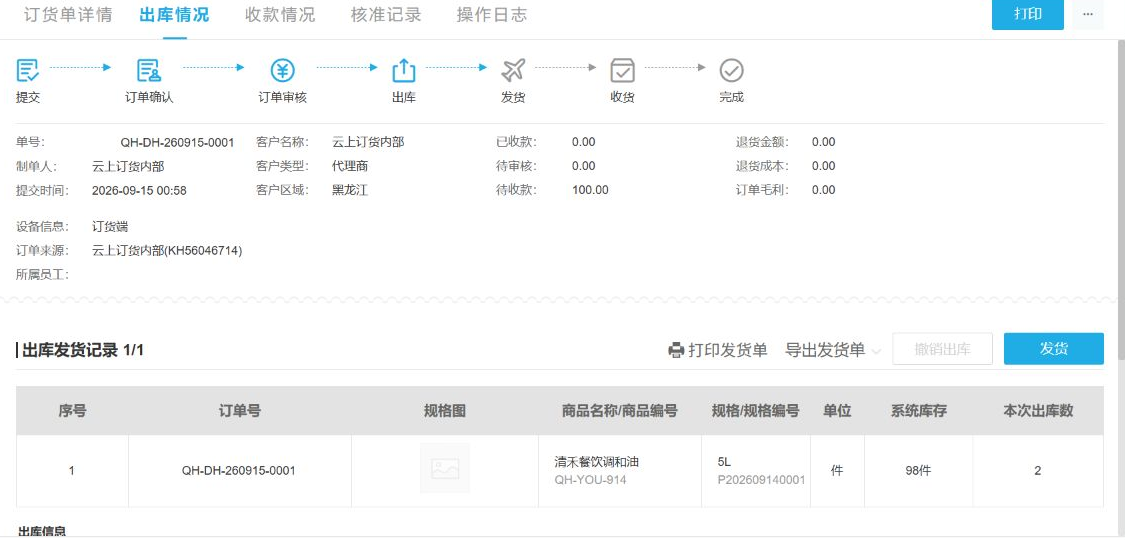The width and height of the screenshot is (1125, 540).
Task: Open the product spec image placeholder thumbnail
Action: point(445,468)
